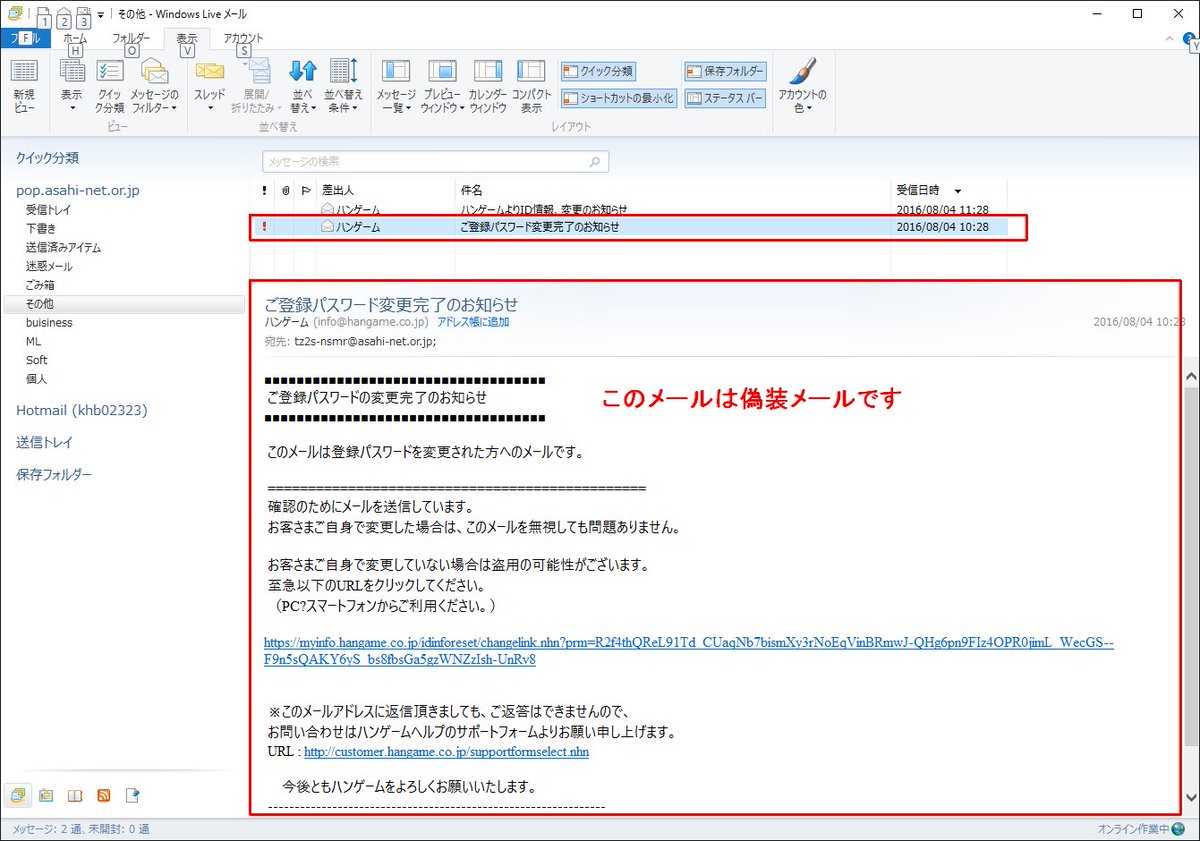Select the pop.asahi-net.or.jp account
The width and height of the screenshot is (1200, 841).
78,190
